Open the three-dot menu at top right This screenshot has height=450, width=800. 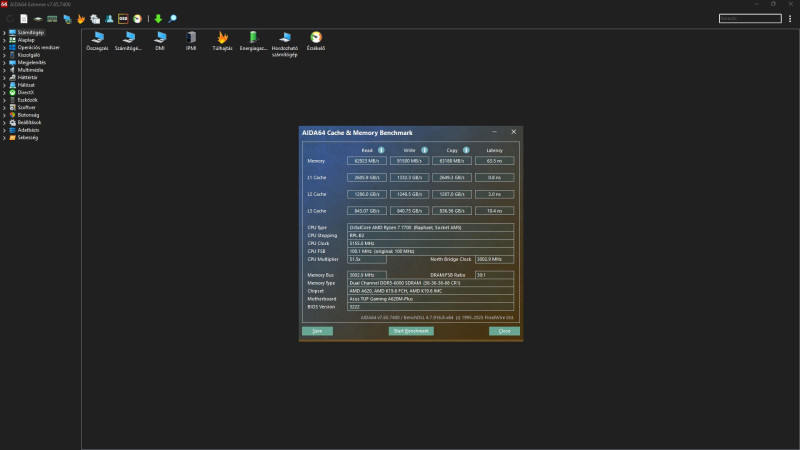[x=790, y=18]
